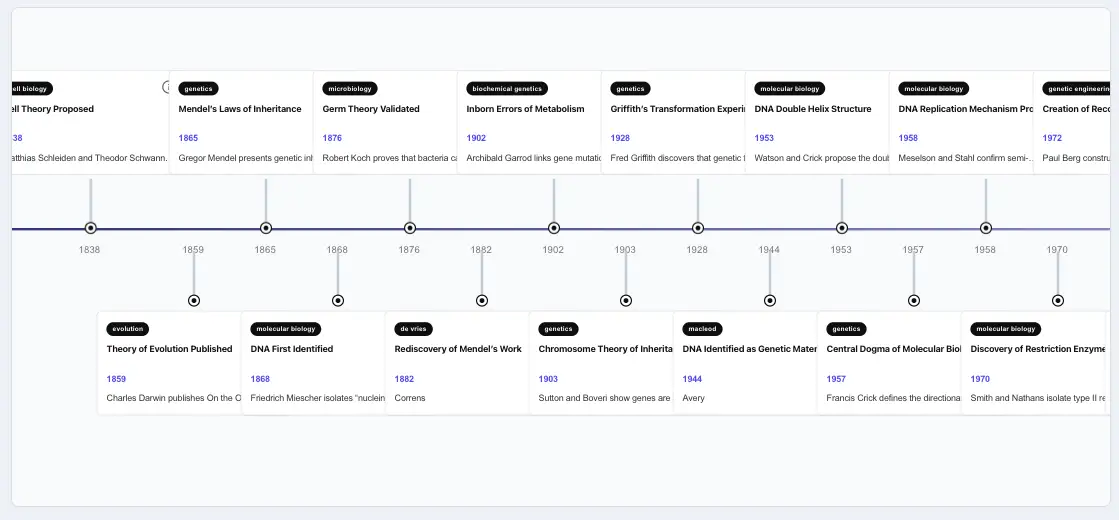Click the 1903 timeline marker dot
The image size is (1119, 520).
[x=626, y=301]
